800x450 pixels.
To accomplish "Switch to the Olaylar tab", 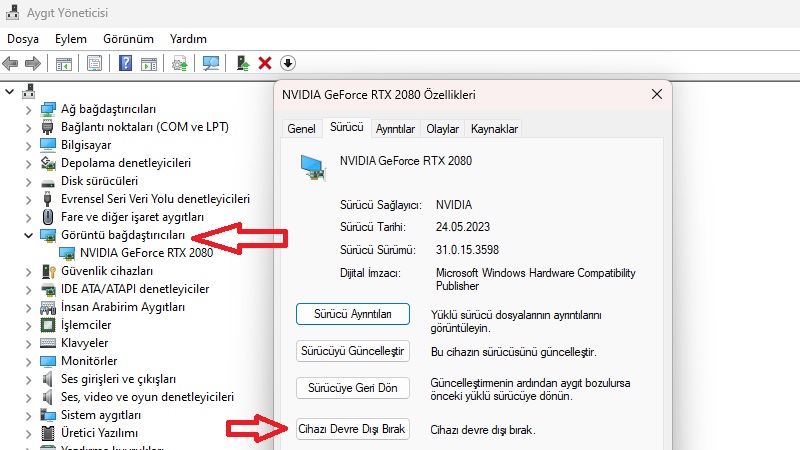I will coord(442,129).
